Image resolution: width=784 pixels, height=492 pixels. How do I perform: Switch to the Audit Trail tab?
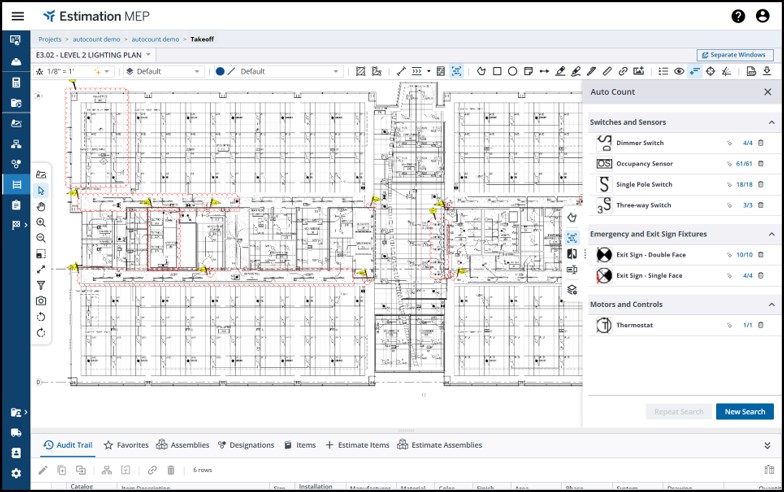point(68,445)
